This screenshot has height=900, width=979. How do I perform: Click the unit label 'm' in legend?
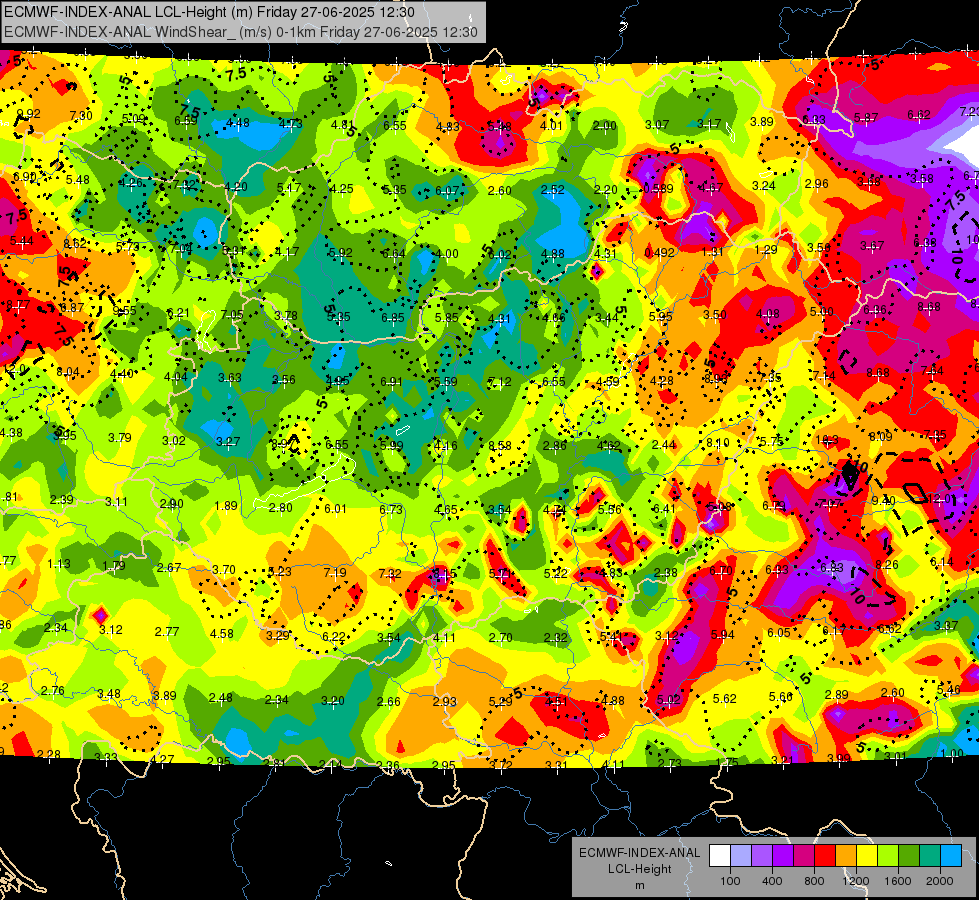639,886
